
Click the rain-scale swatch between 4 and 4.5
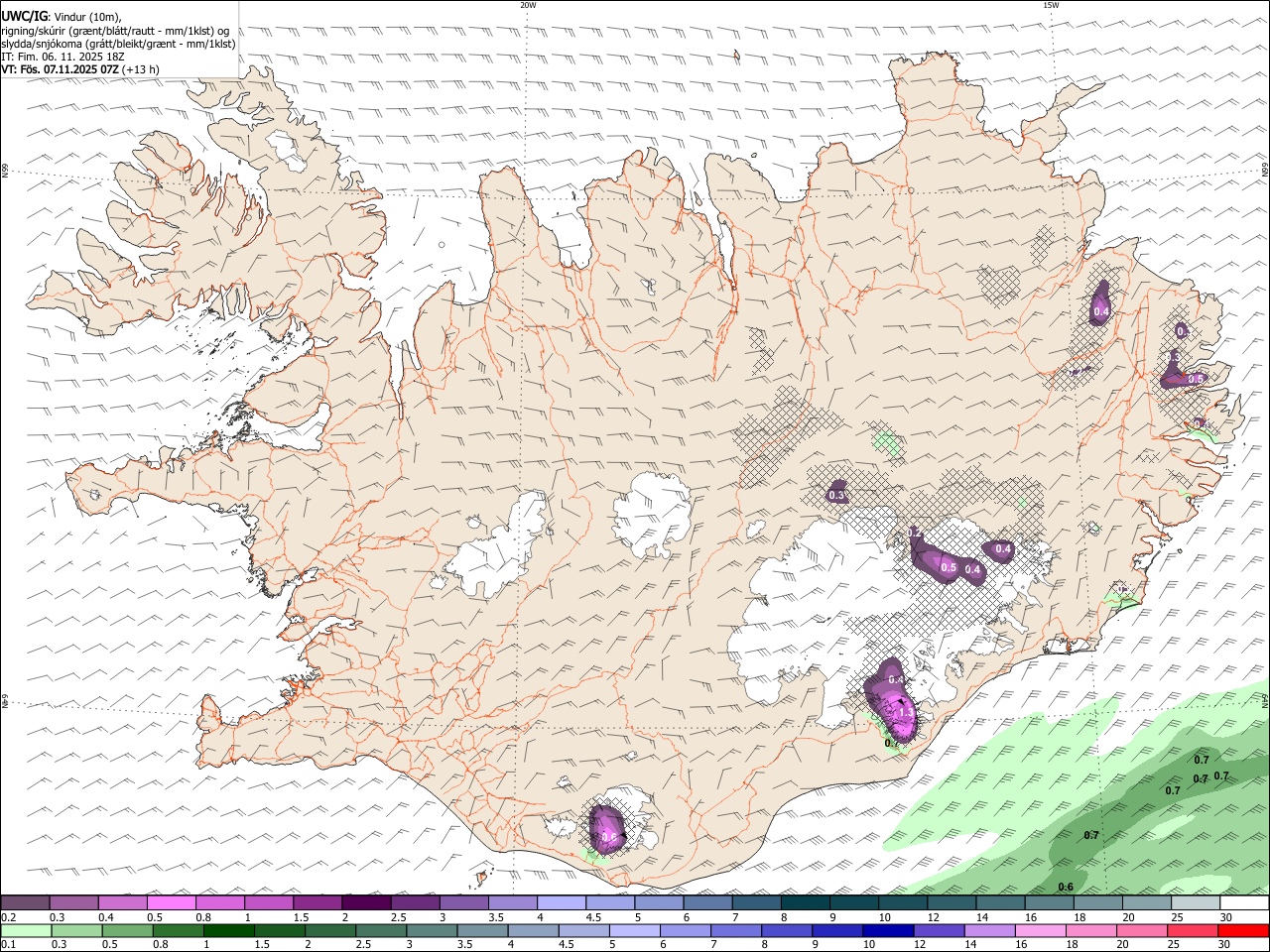[x=533, y=930]
